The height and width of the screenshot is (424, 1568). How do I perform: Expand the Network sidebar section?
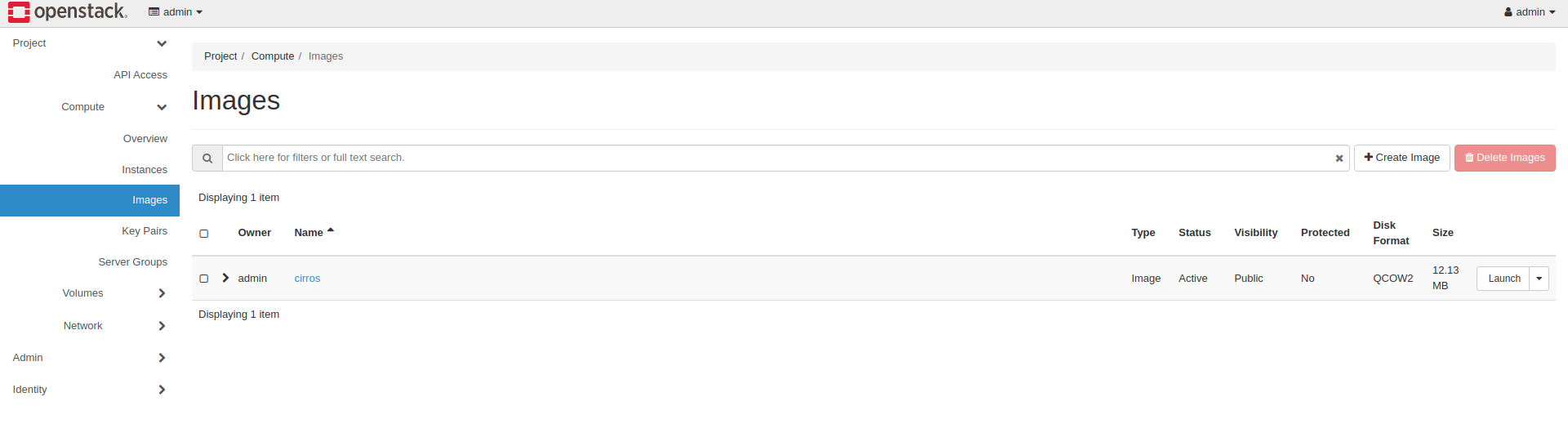(x=162, y=326)
